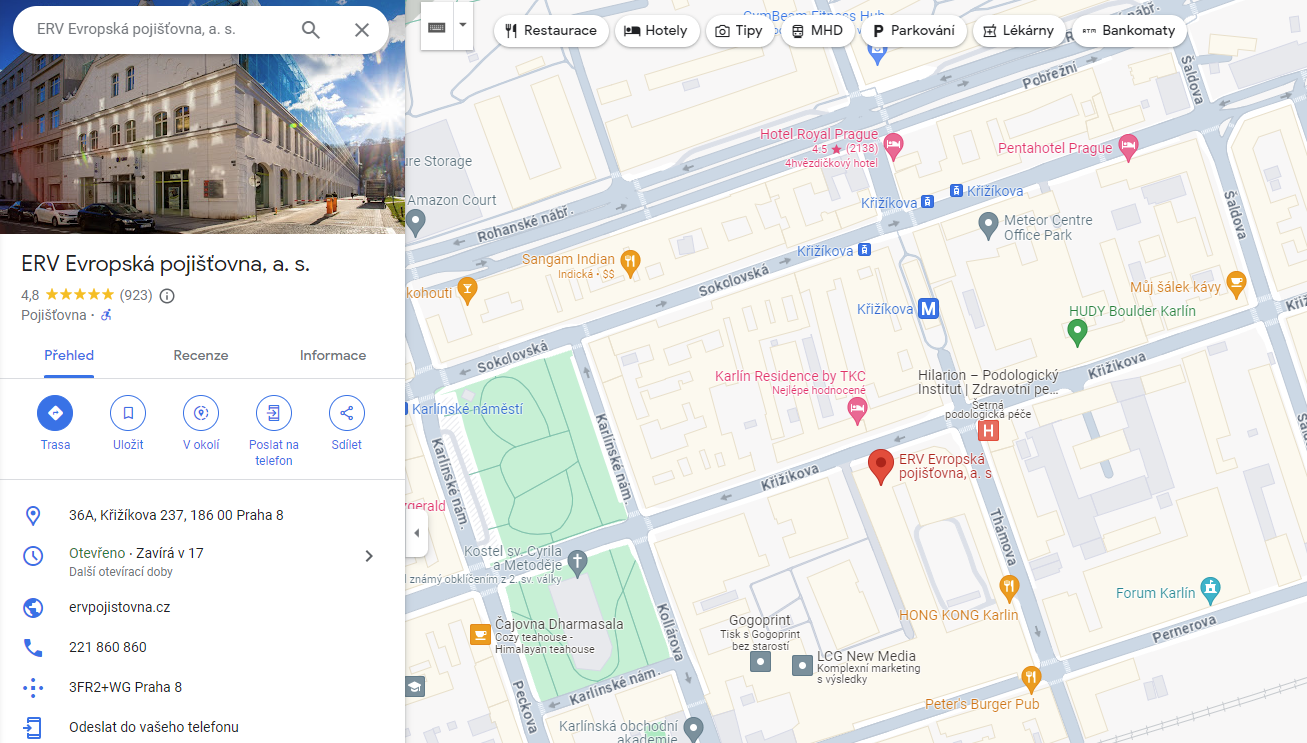1307x743 pixels.
Task: Expand opening hours chevron
Action: [x=369, y=556]
